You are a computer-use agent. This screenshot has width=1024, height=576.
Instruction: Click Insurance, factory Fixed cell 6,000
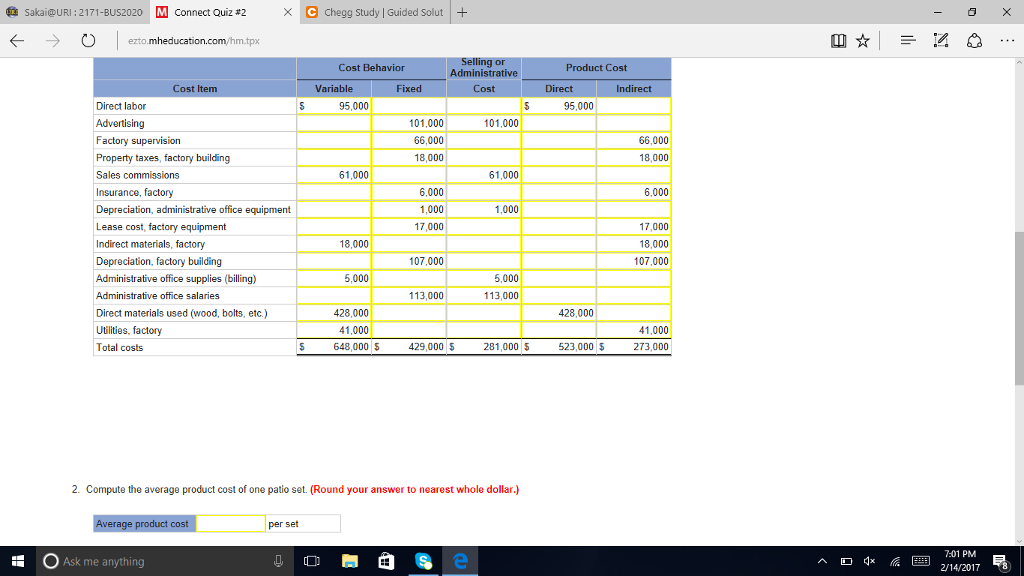[x=409, y=192]
